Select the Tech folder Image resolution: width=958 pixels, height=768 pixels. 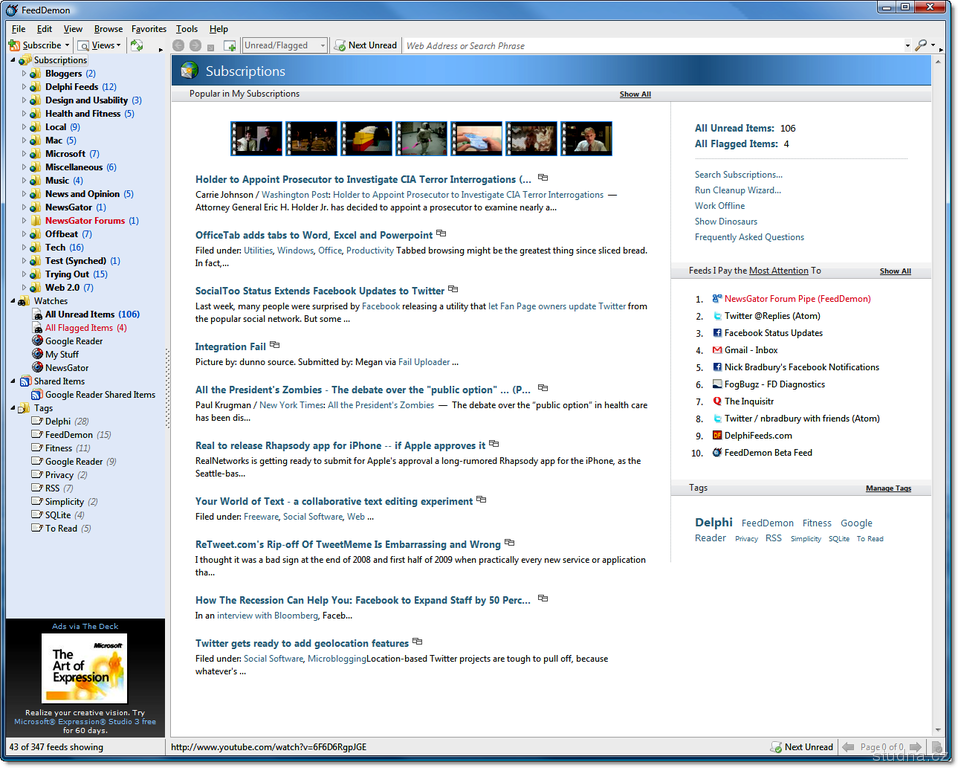coord(57,247)
